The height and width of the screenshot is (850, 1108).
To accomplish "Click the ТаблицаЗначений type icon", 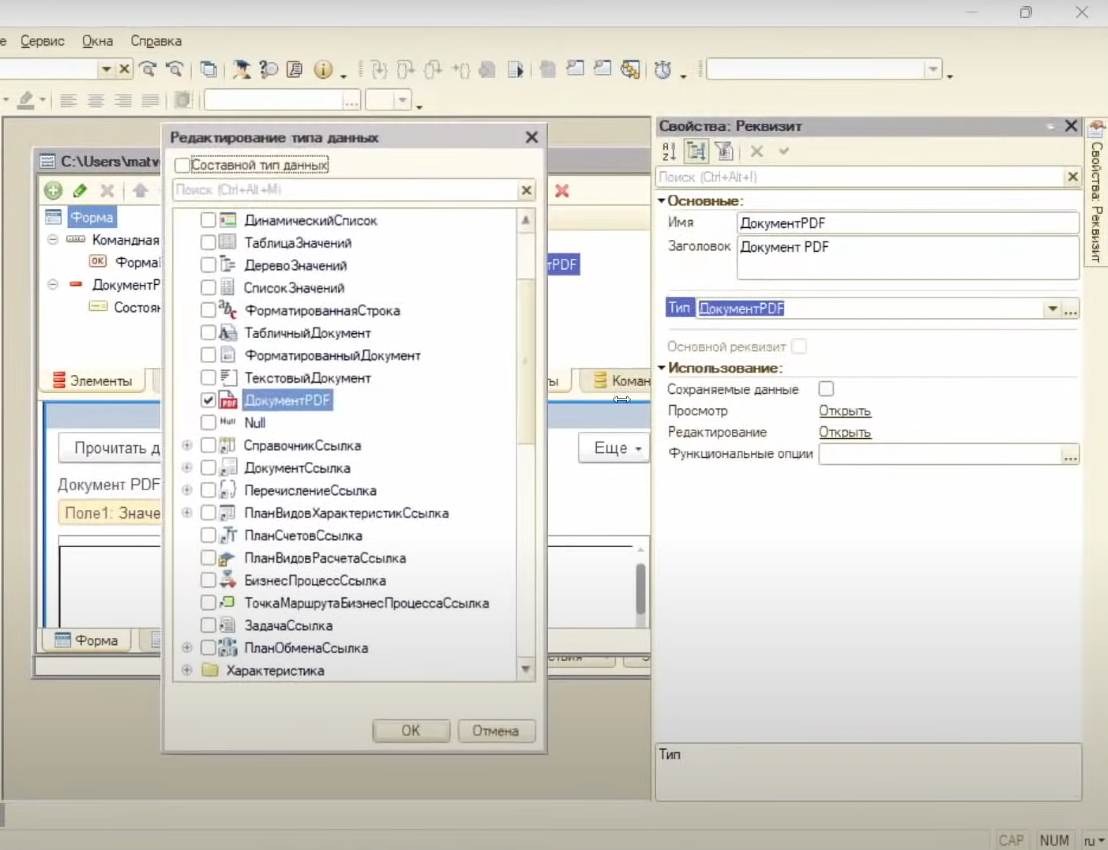I will [x=228, y=243].
